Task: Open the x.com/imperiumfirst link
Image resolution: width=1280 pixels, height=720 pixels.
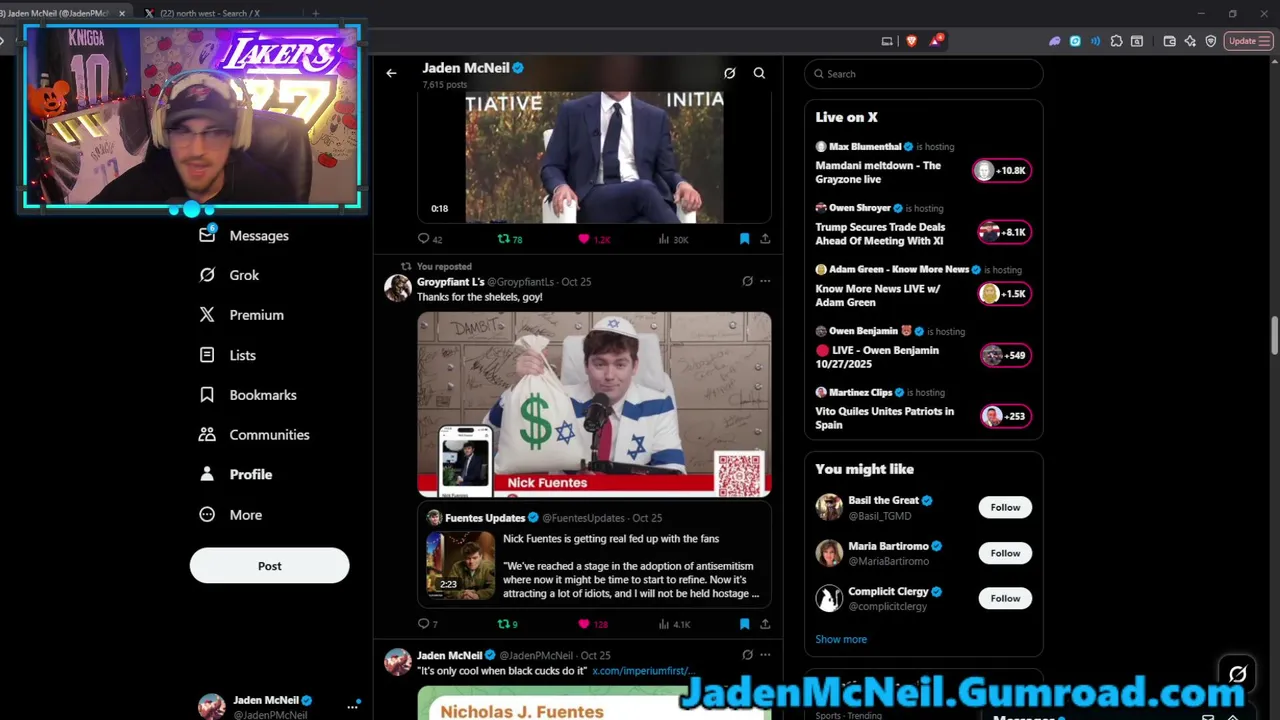Action: 643,670
